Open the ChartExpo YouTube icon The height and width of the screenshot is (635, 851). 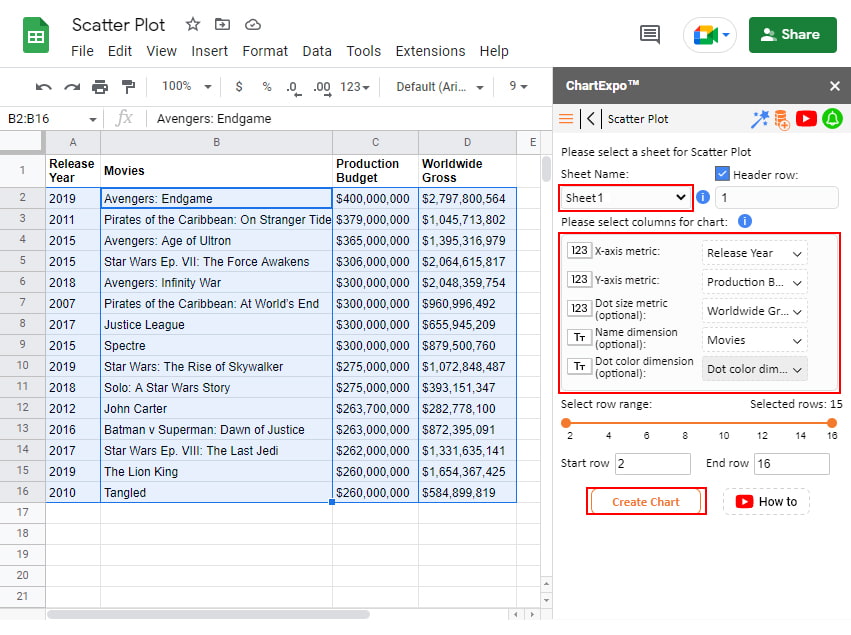[806, 118]
